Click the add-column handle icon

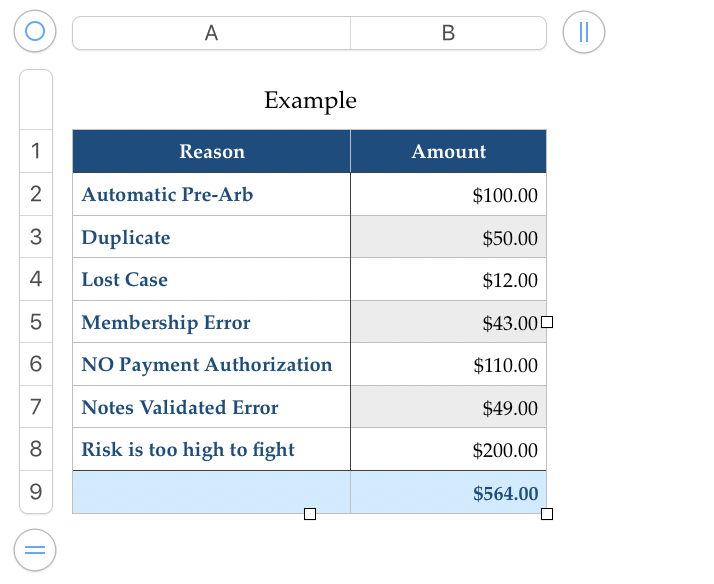(584, 31)
